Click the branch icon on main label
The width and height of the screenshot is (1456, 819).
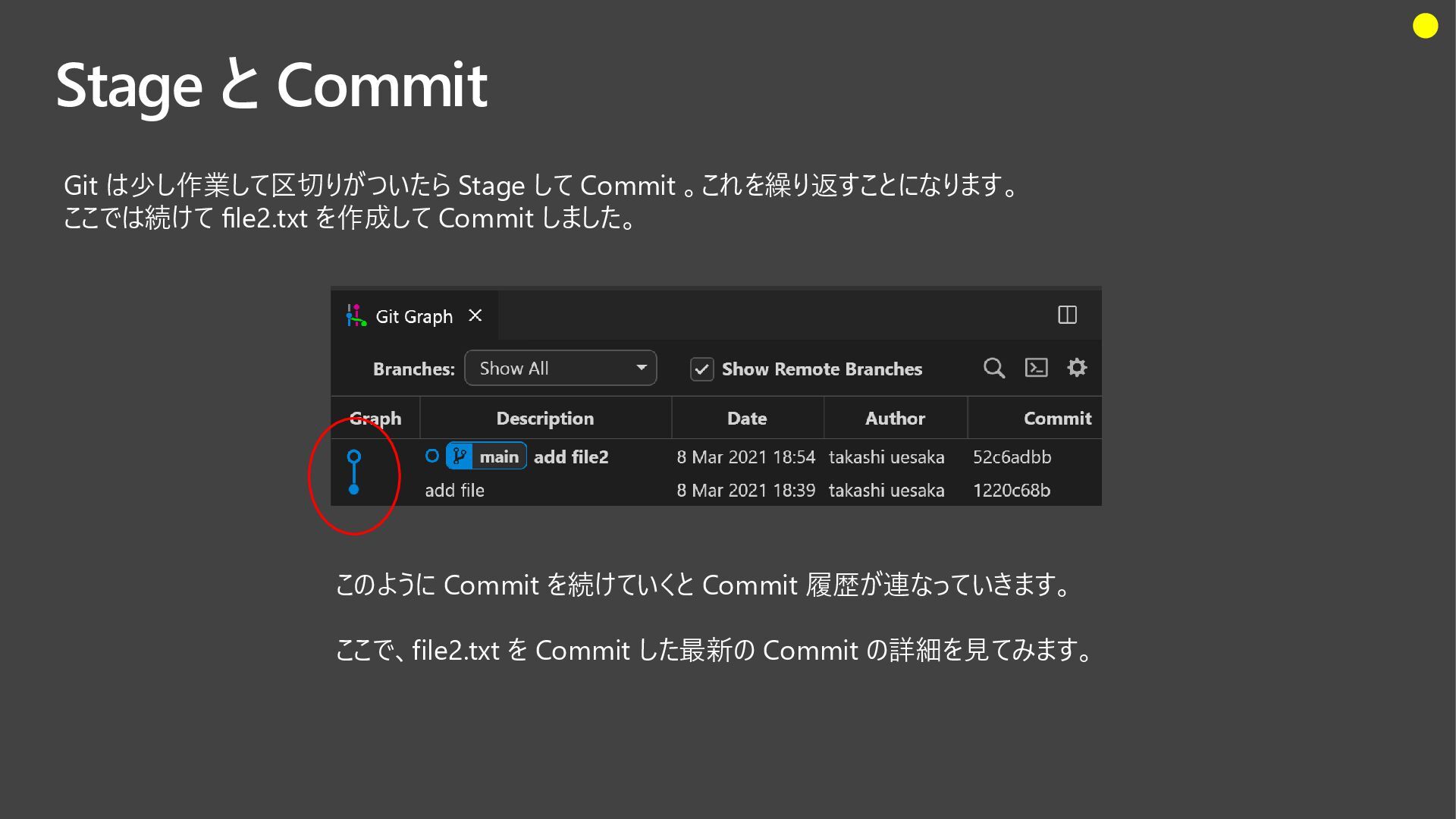(460, 457)
